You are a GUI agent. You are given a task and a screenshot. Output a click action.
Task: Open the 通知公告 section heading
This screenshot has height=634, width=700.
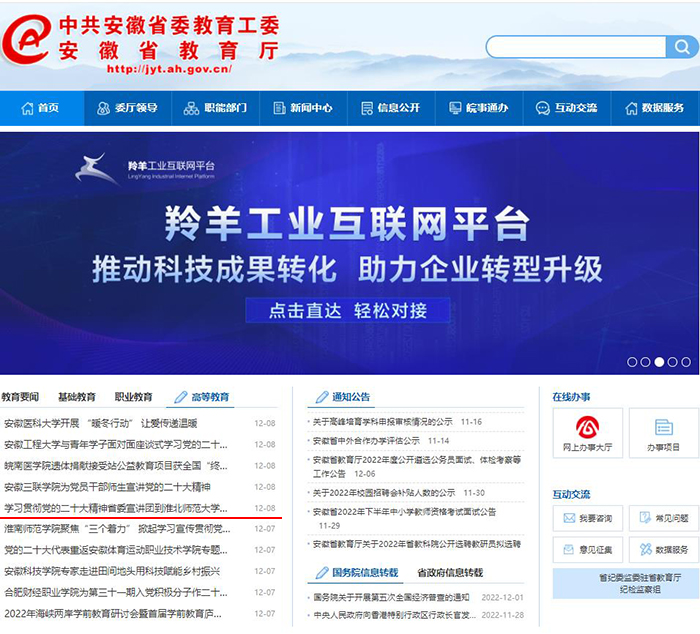351,397
